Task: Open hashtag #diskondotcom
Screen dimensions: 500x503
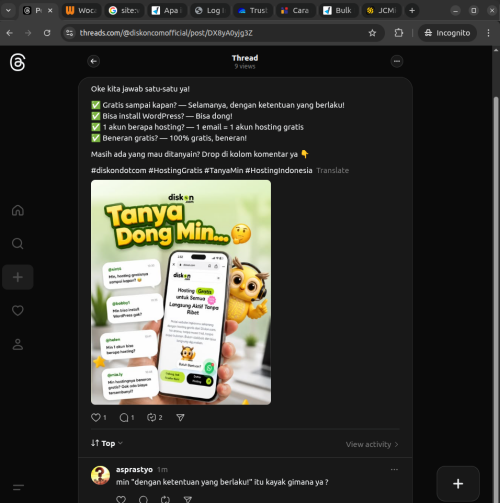Action: (118, 170)
